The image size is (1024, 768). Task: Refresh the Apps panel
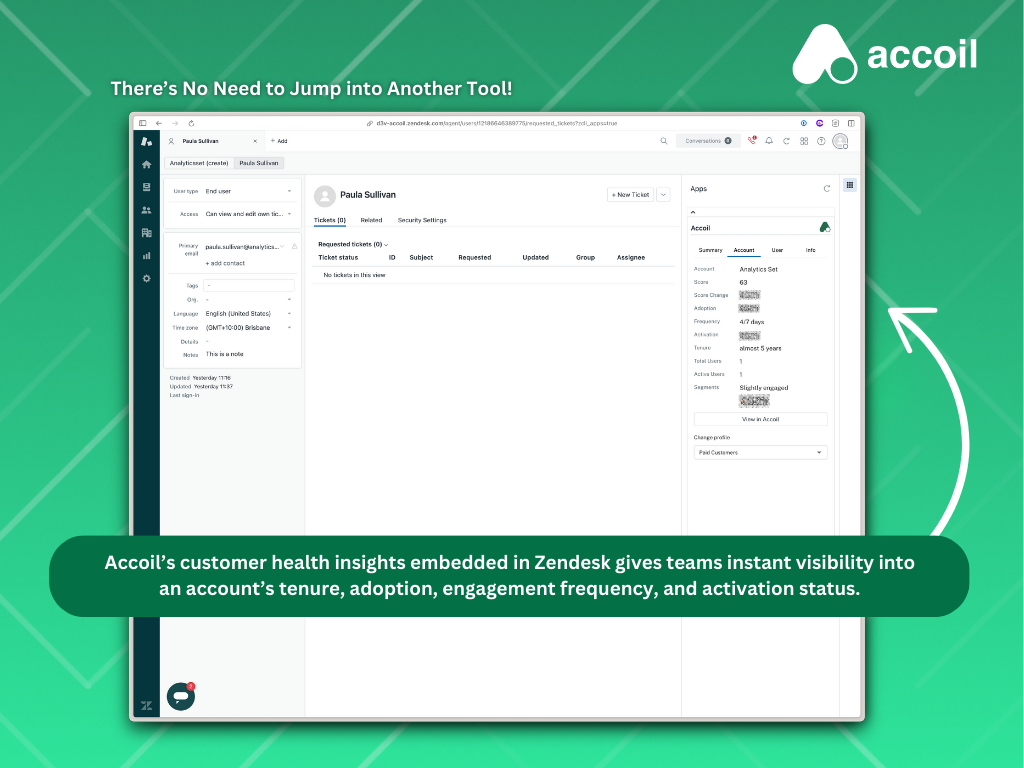(x=826, y=188)
